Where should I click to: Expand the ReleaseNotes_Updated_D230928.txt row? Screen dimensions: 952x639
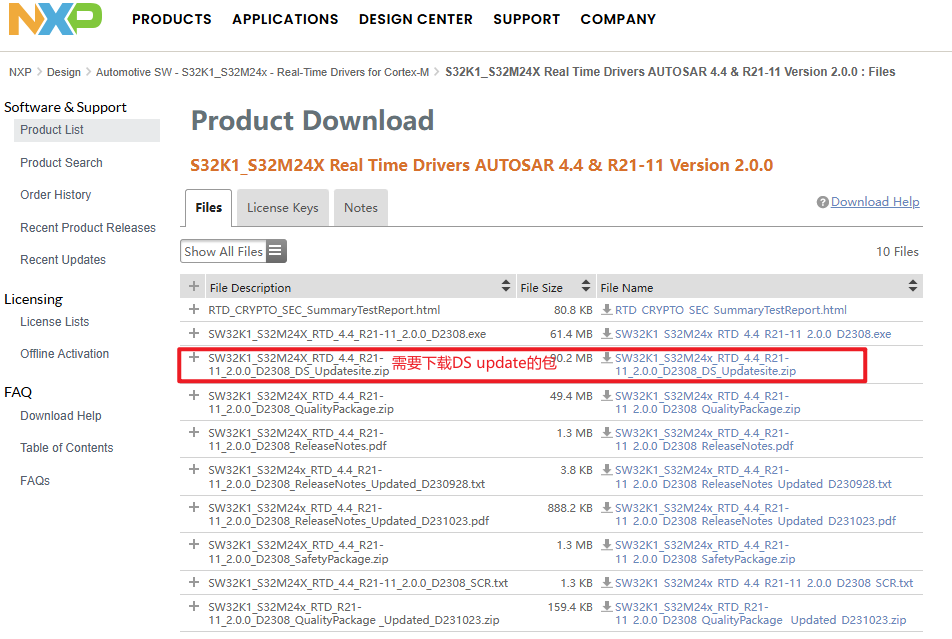coord(194,469)
